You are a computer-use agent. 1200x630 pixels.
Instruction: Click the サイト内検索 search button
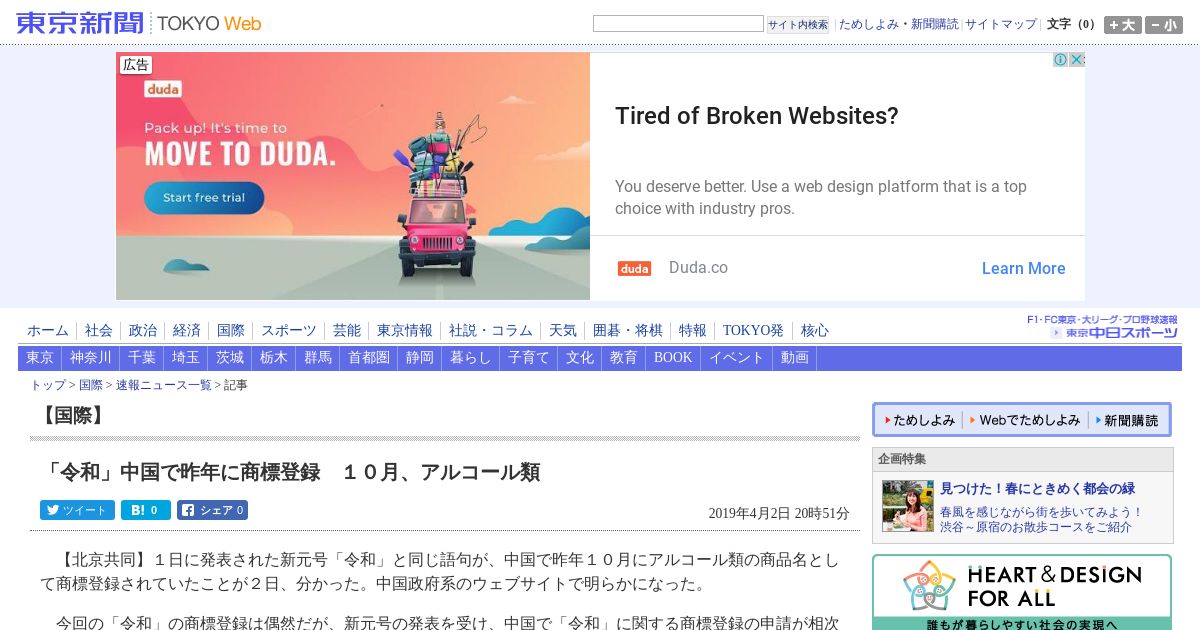coord(798,25)
